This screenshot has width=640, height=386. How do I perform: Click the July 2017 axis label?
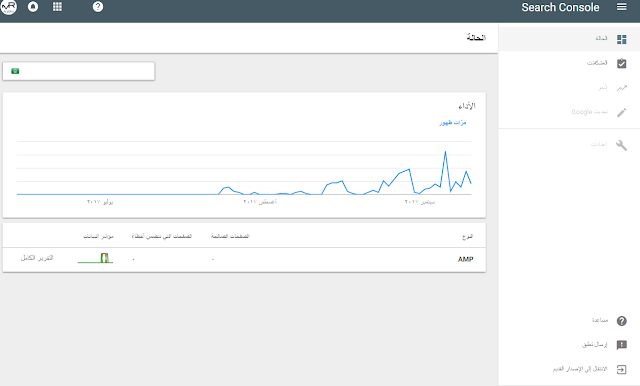[100, 202]
